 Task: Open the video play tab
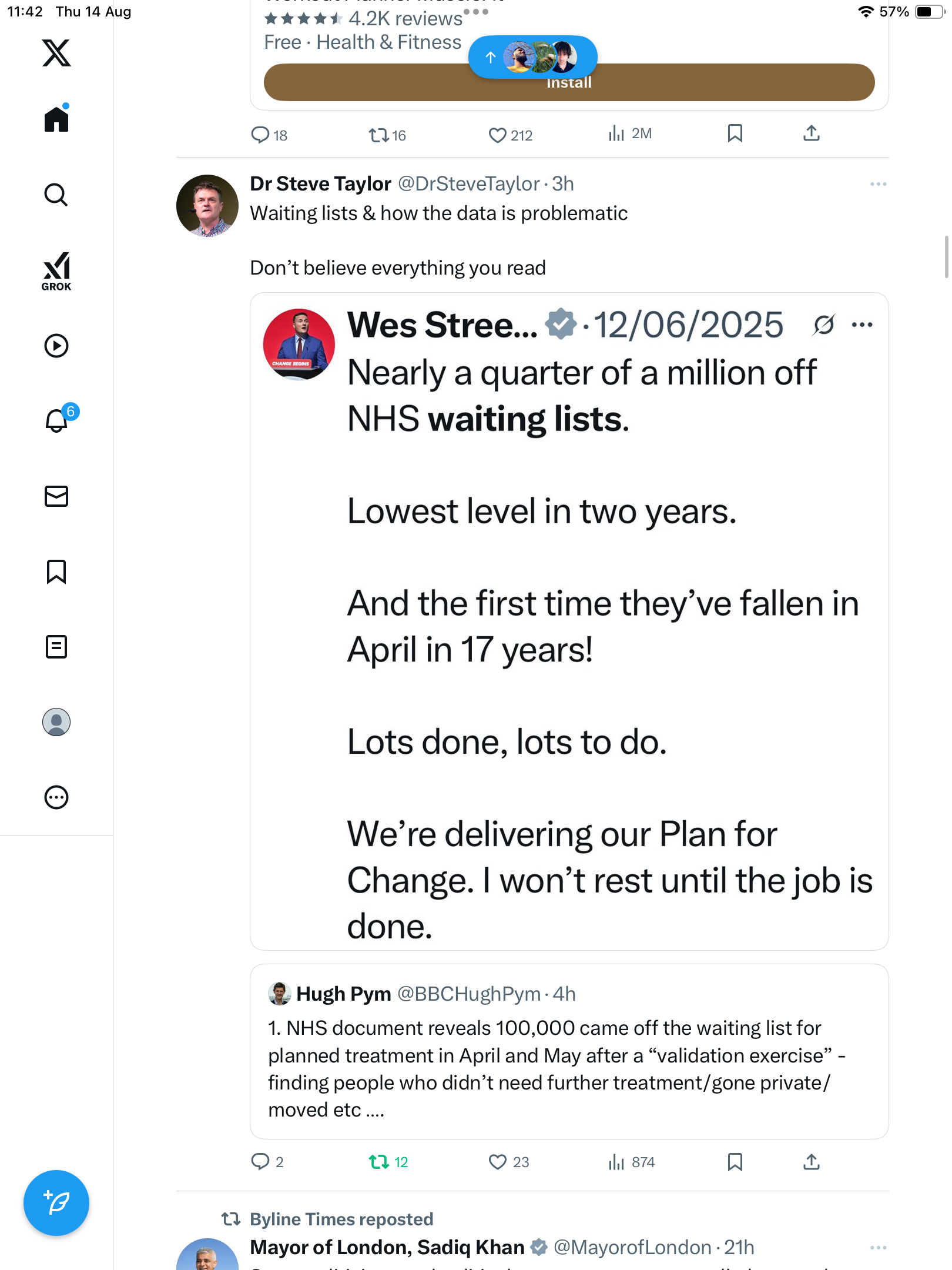pos(56,346)
